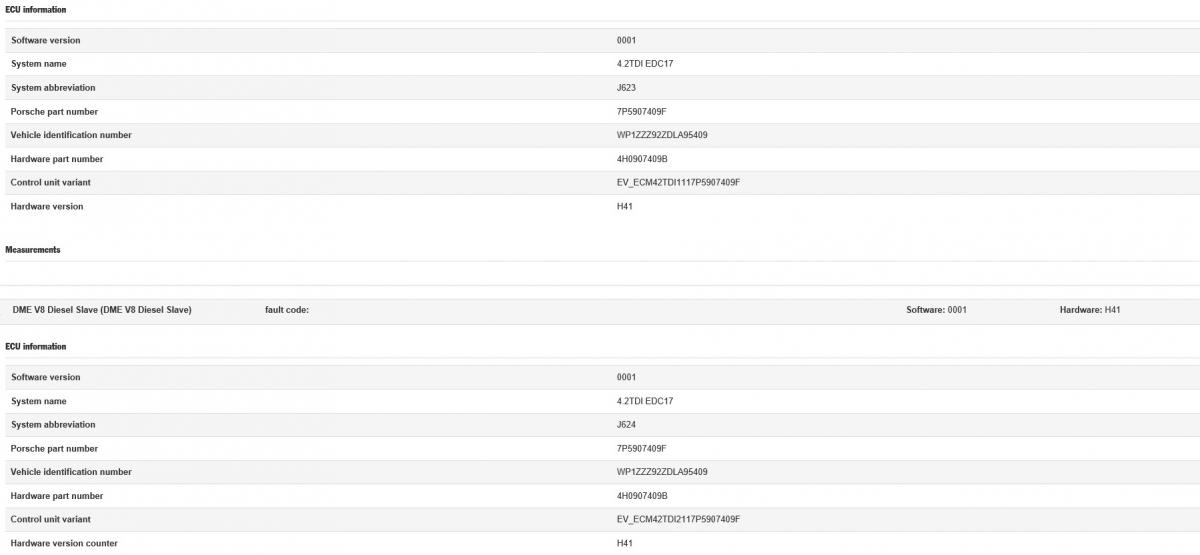Click the ECU information heading below DME Slave
Viewport: 1200px width, 555px height.
pyautogui.click(x=36, y=347)
